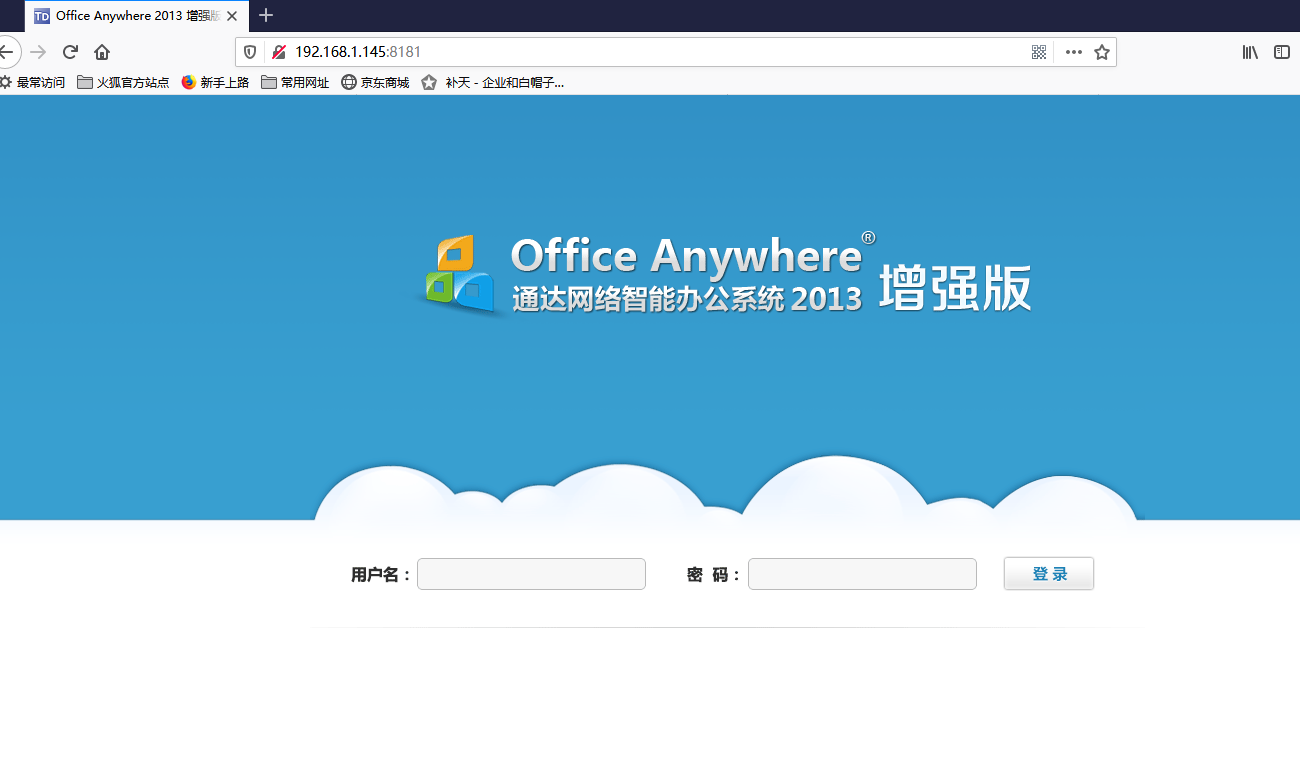Select the Office Anywhere 2013 tab
The image size is (1300, 779).
click(x=136, y=16)
